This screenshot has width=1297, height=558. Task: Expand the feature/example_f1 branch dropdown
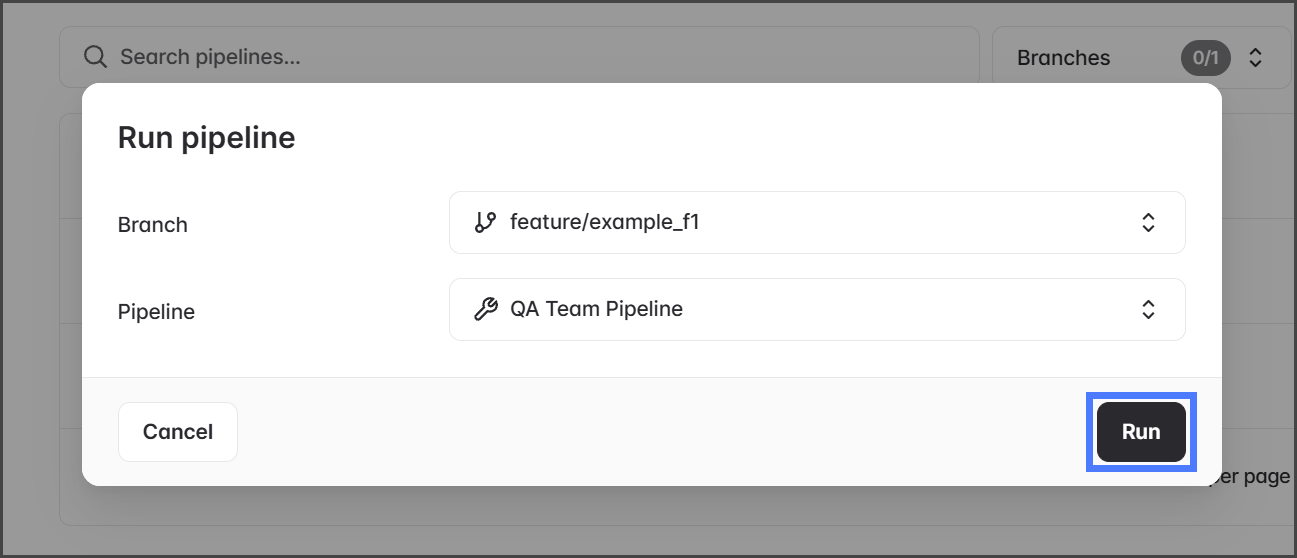pyautogui.click(x=816, y=222)
